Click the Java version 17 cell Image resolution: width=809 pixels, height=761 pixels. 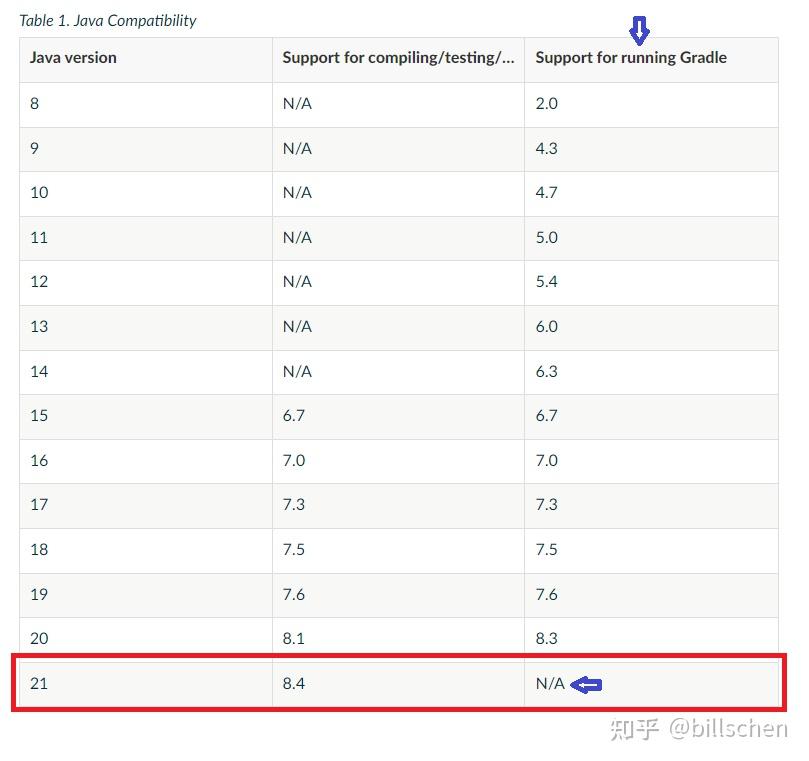pyautogui.click(x=146, y=506)
